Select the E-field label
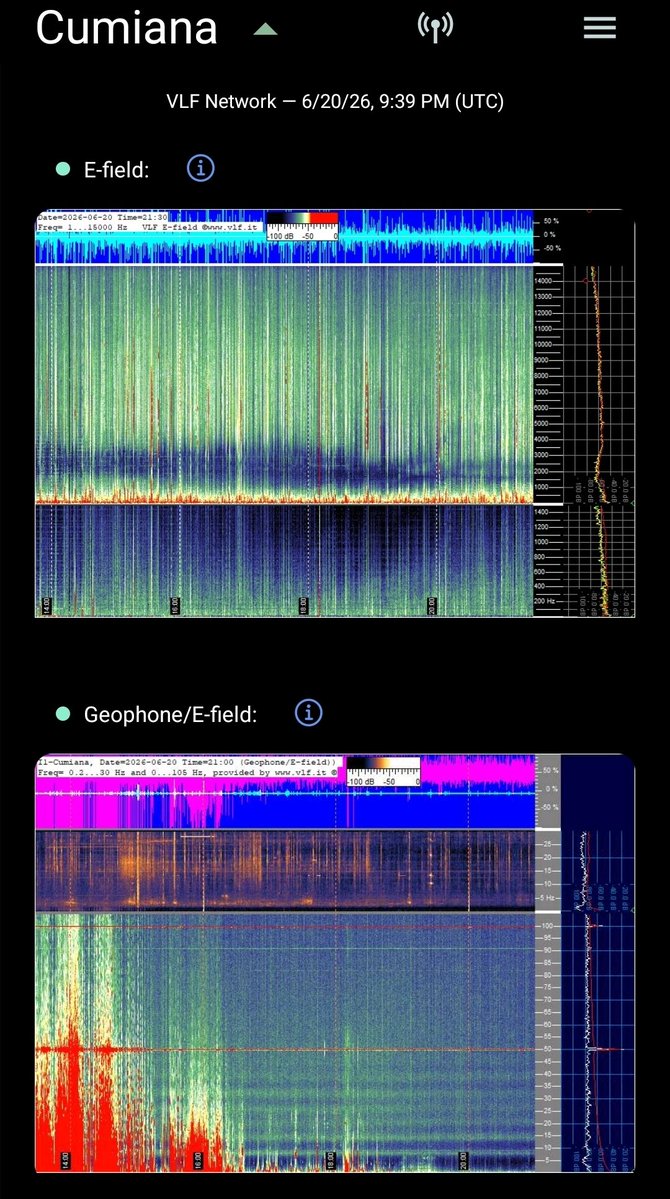 (116, 170)
